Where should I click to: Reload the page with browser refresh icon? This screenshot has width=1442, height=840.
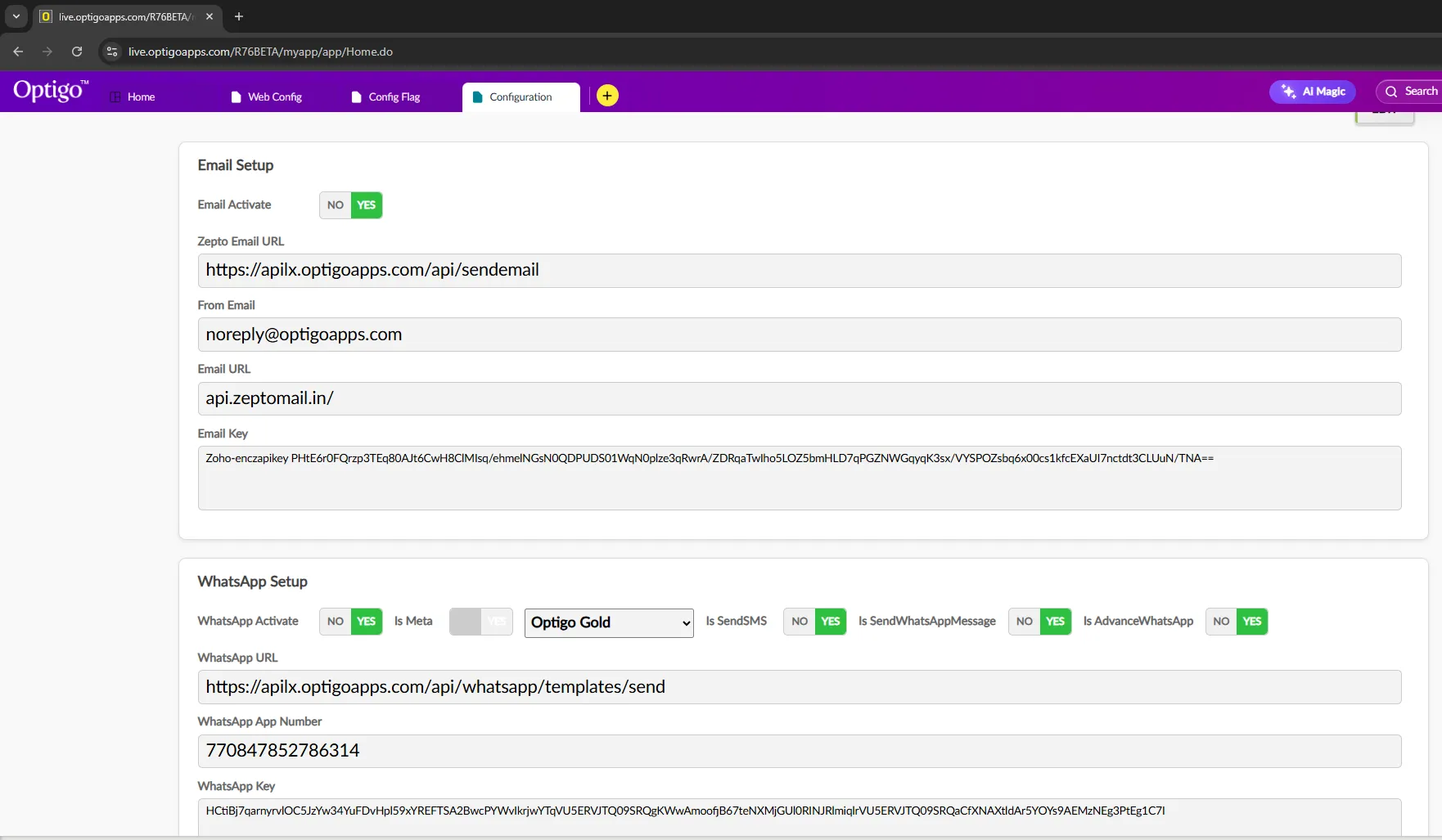point(77,52)
